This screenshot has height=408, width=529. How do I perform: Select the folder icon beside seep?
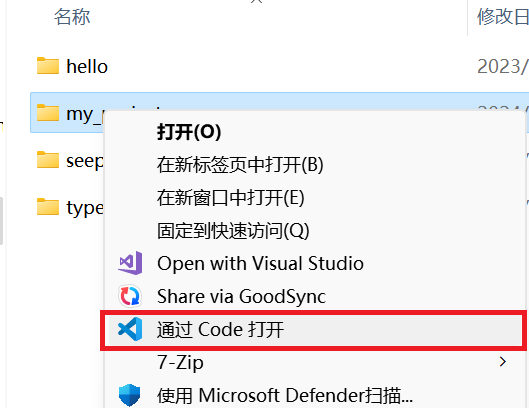(48, 160)
